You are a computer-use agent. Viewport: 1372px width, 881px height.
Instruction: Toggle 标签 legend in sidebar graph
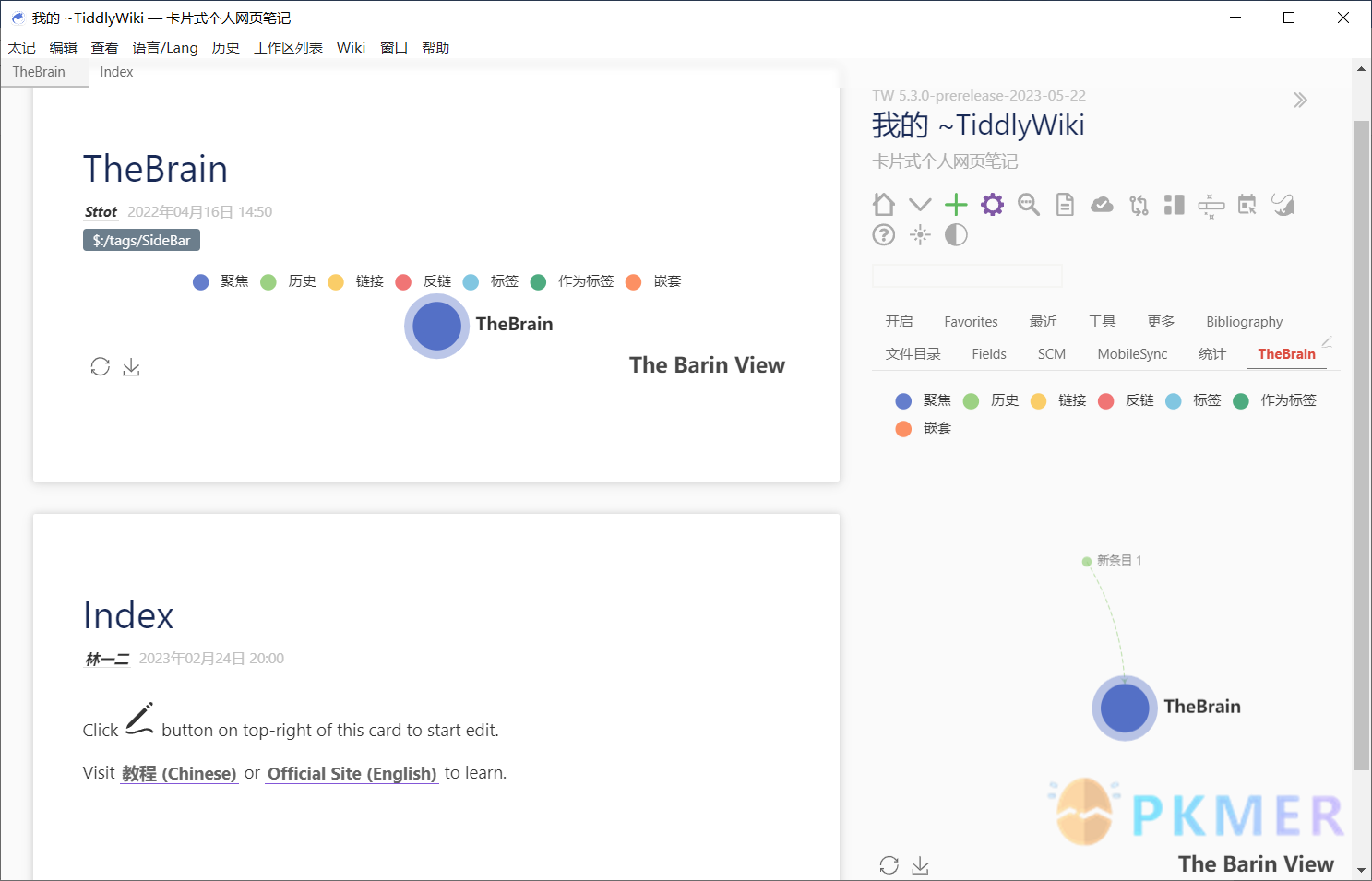(x=1193, y=400)
